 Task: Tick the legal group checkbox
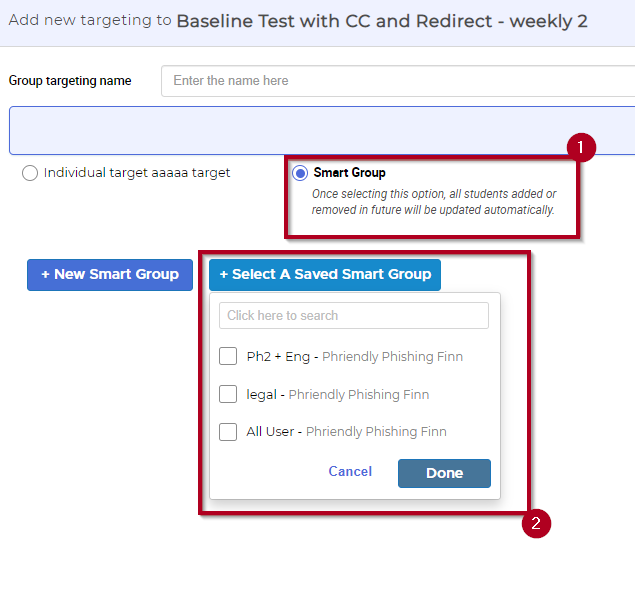tap(228, 394)
